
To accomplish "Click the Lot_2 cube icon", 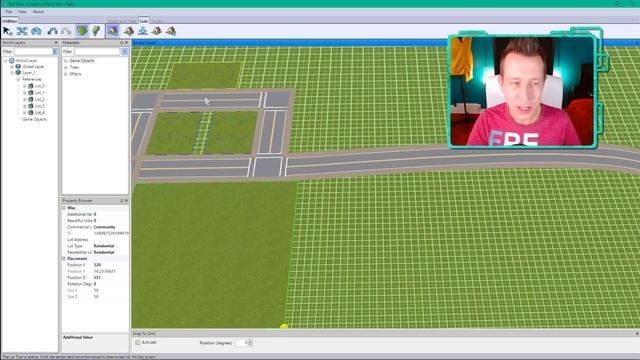I will click(31, 99).
